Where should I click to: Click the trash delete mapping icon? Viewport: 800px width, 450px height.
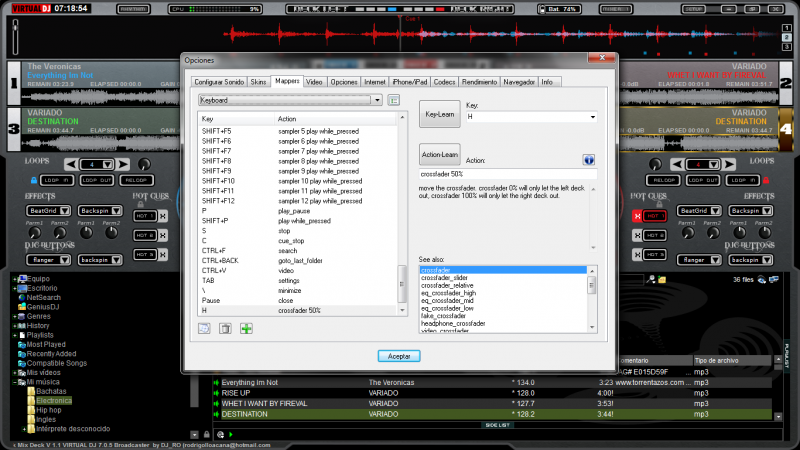tap(226, 328)
